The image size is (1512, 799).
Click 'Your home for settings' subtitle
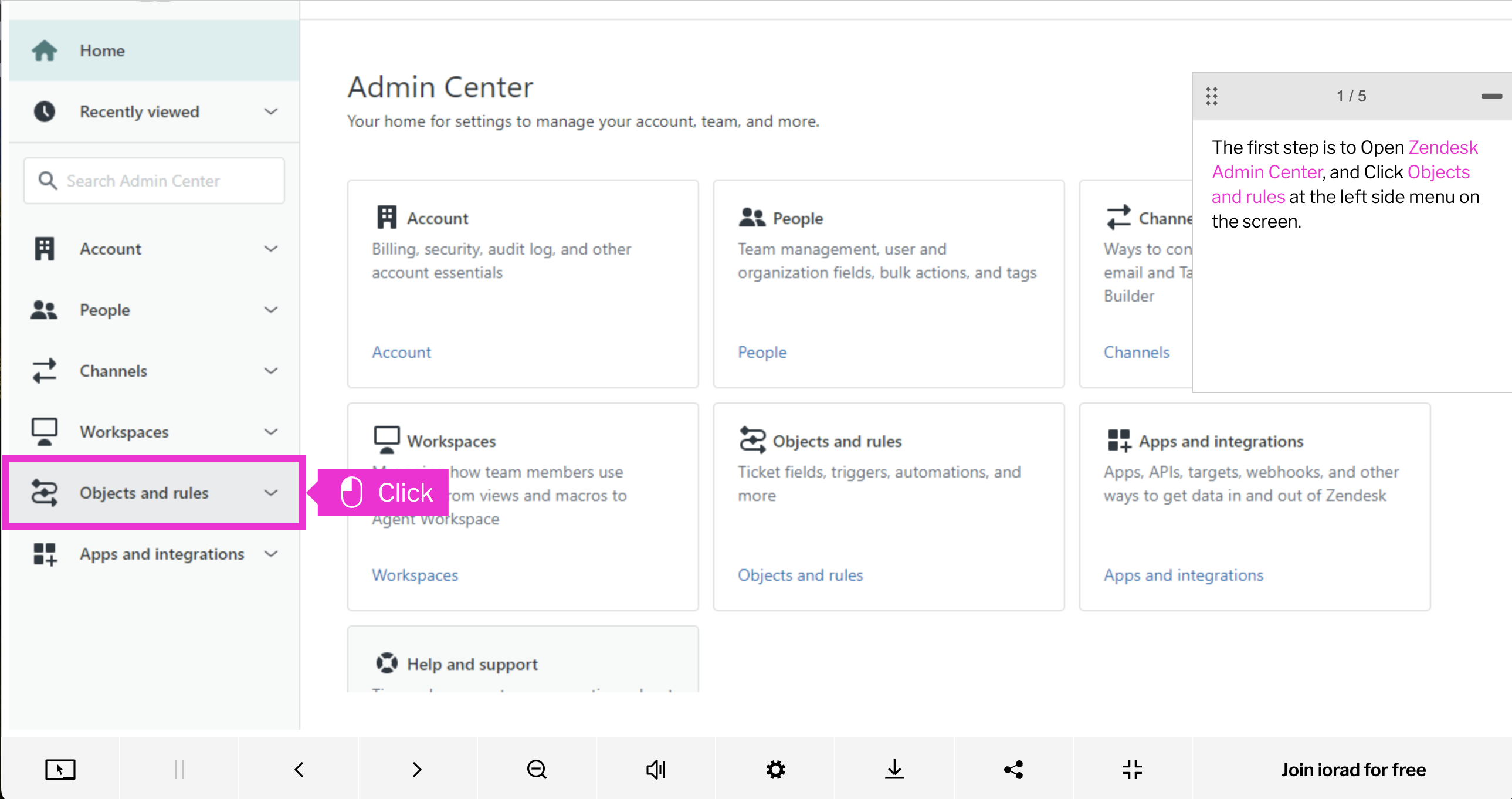pyautogui.click(x=583, y=121)
